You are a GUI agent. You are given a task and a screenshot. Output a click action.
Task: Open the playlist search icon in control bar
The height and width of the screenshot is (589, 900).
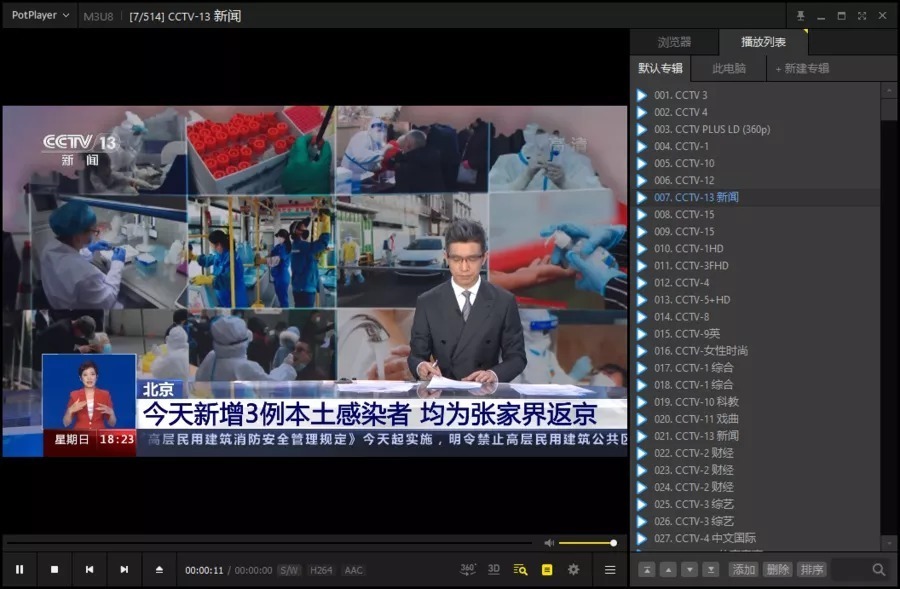pyautogui.click(x=520, y=569)
